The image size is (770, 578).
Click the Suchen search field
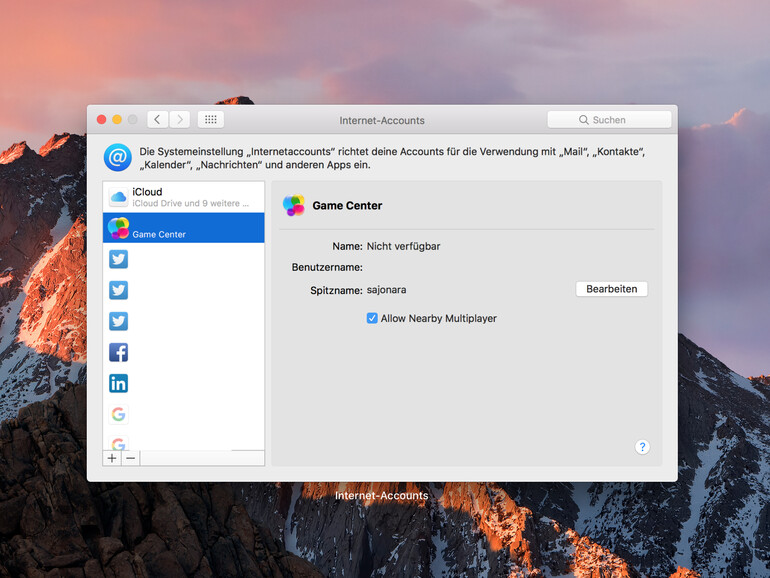point(609,120)
